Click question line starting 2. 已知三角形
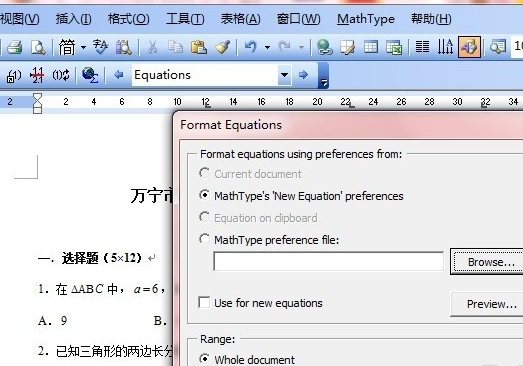 pyautogui.click(x=105, y=351)
